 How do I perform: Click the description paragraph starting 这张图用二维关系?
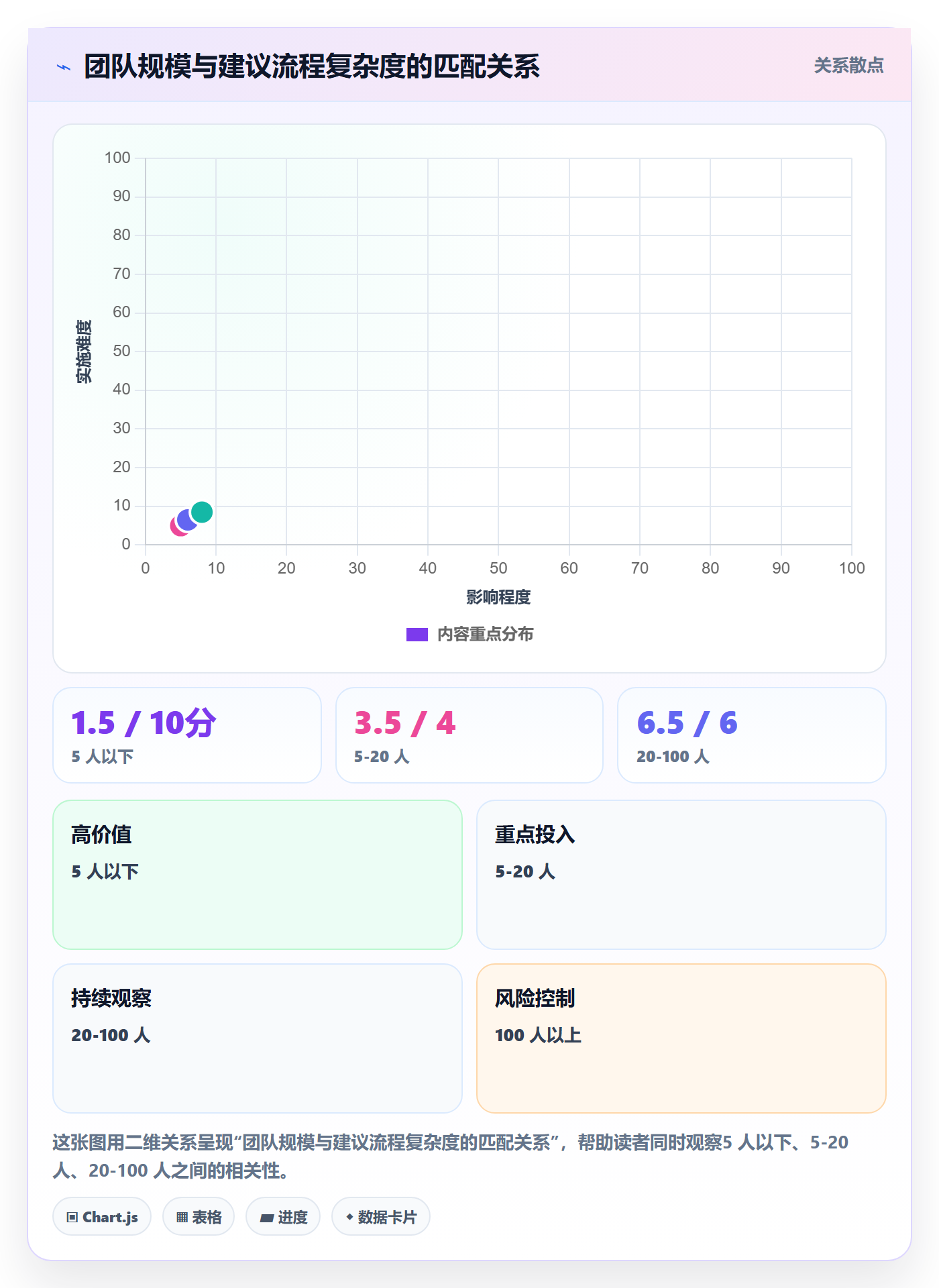pos(451,1157)
